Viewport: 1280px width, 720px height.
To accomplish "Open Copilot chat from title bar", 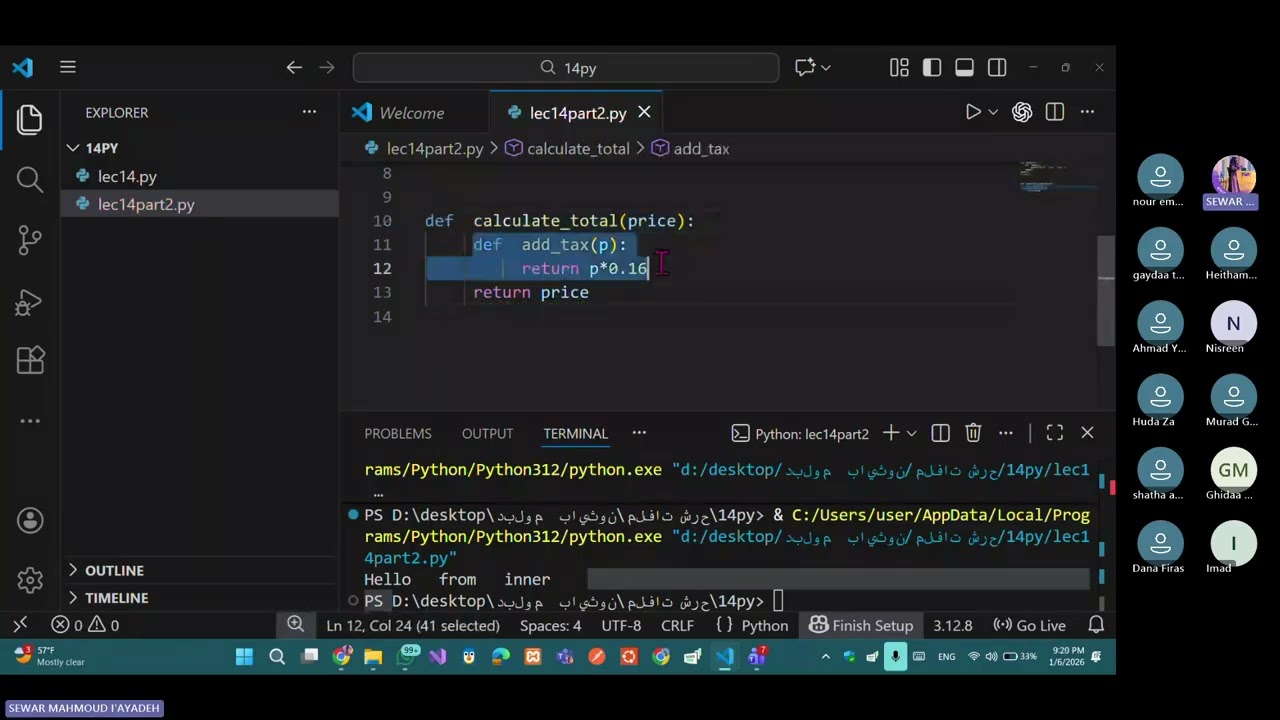I will 806,67.
